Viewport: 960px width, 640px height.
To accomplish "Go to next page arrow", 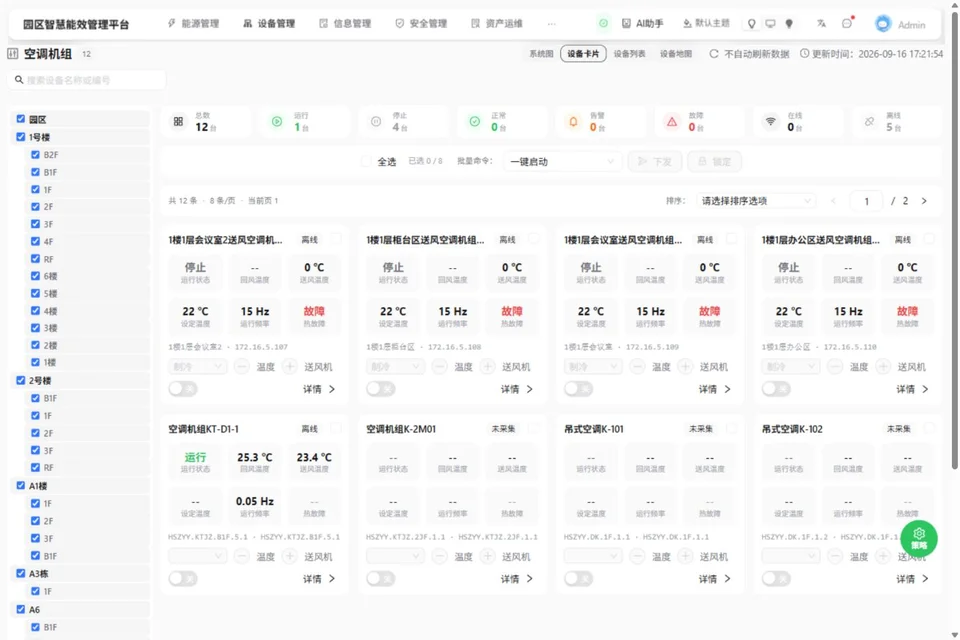I will (924, 201).
